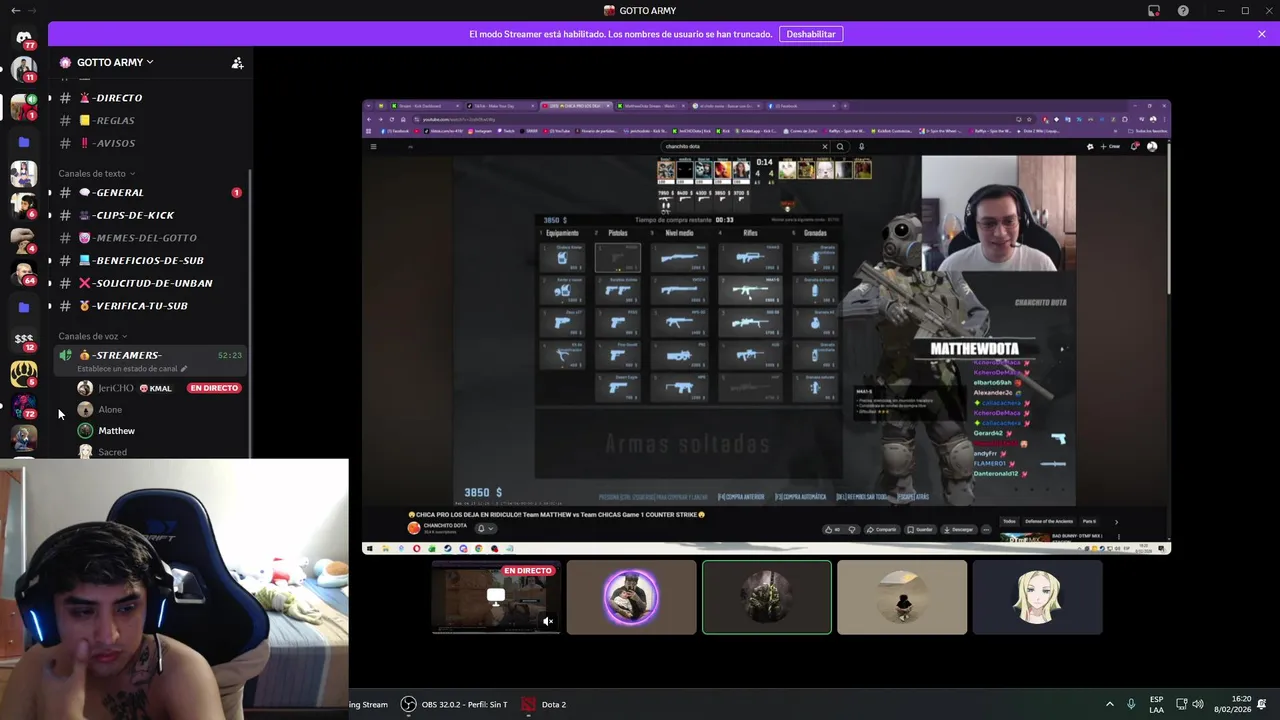Open the server icon with badge 4
The width and height of the screenshot is (1280, 720).
point(24,239)
